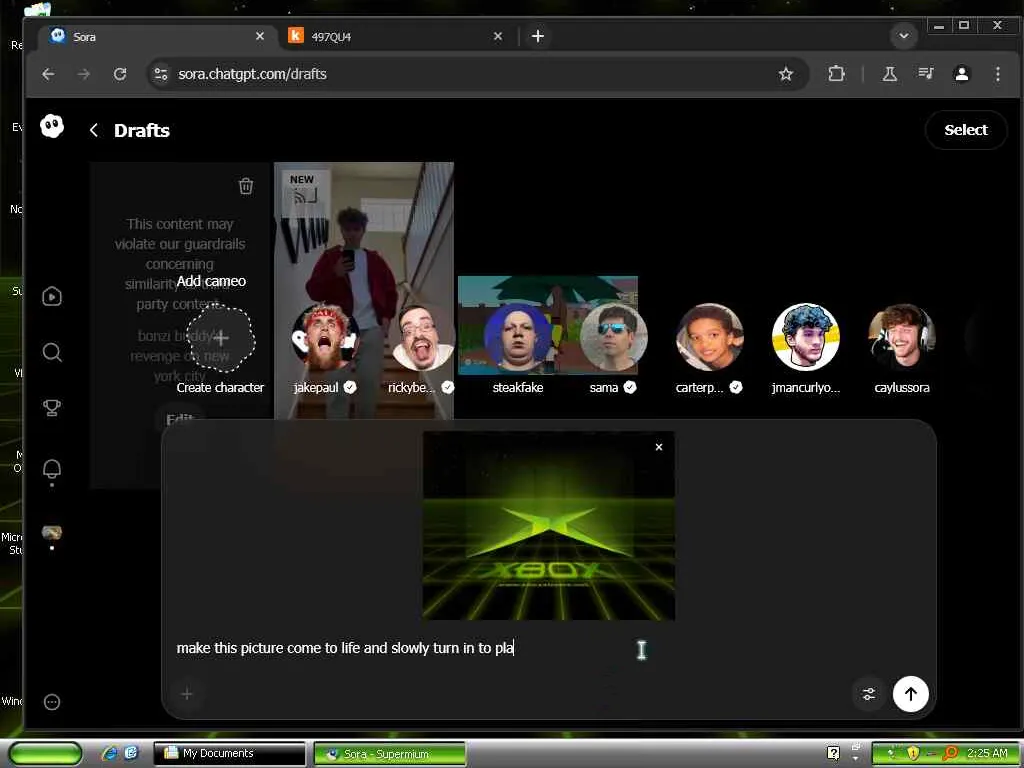Click the Select button in Drafts
This screenshot has height=768, width=1024.
[966, 130]
